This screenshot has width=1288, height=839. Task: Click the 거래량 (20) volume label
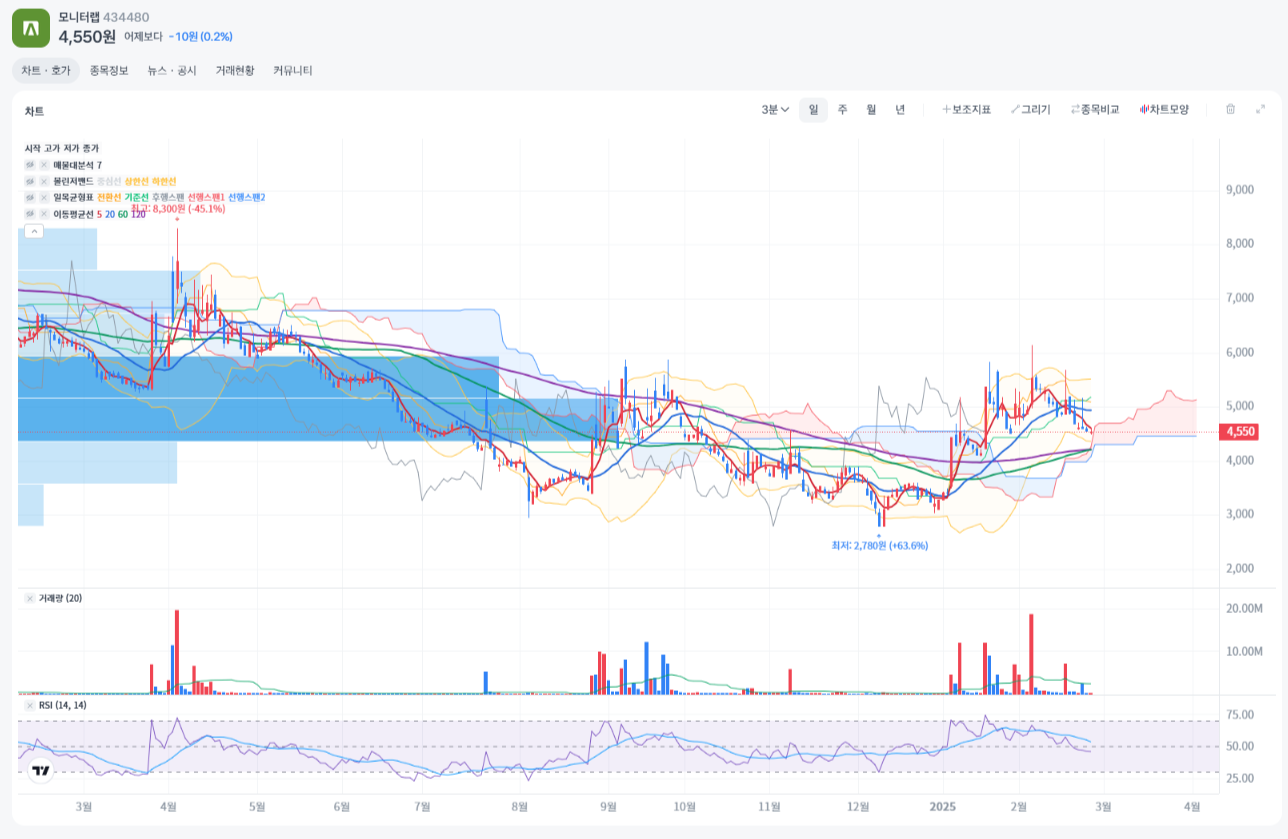[60, 598]
